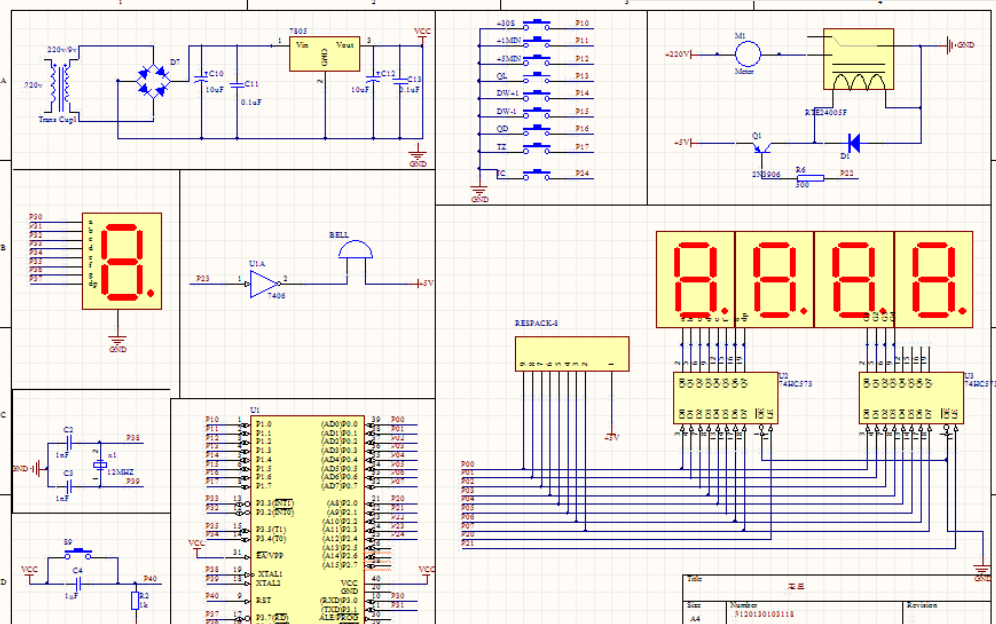Select the P38 net label by crystal
The height and width of the screenshot is (624, 996).
(x=133, y=438)
